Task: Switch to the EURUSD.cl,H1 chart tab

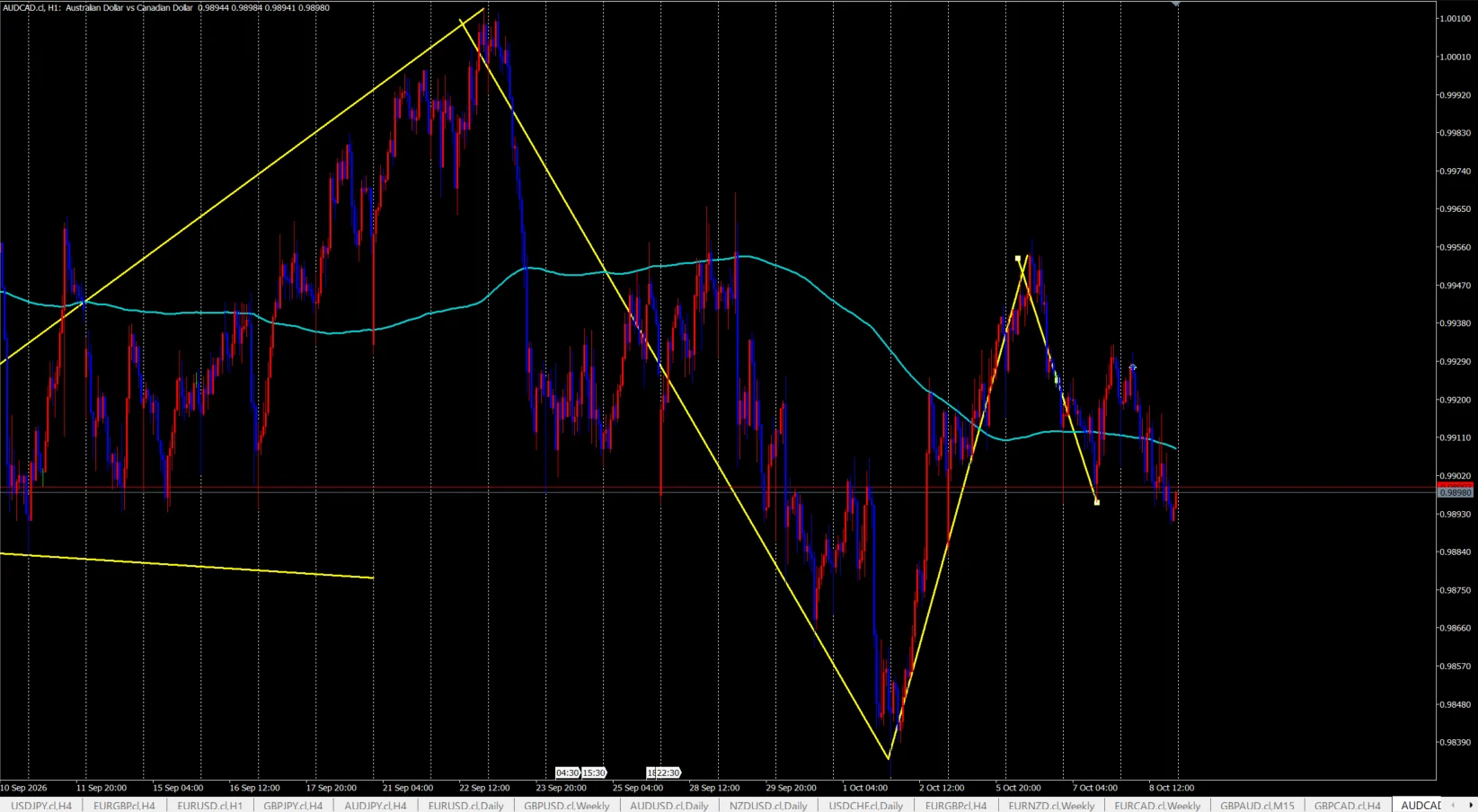Action: click(x=209, y=806)
